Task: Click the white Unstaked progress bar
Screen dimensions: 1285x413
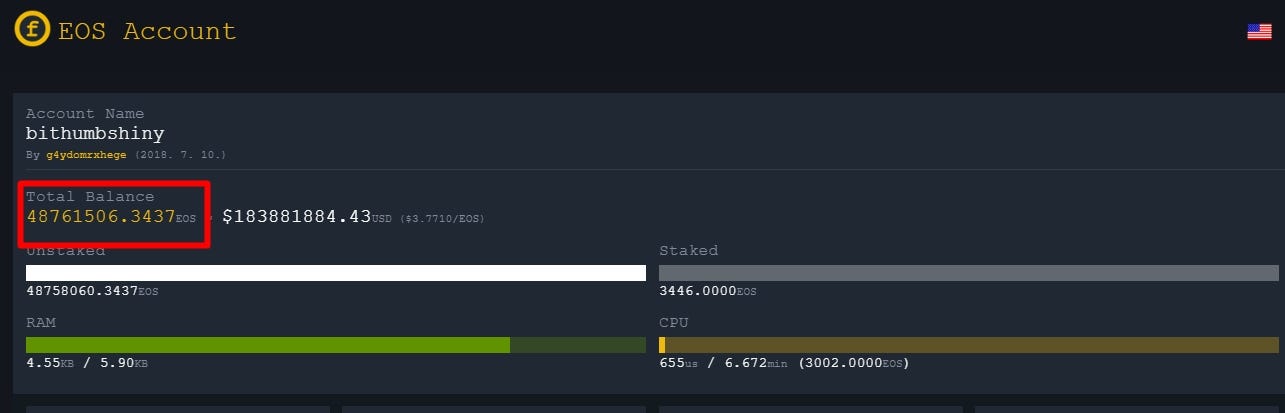Action: 336,273
